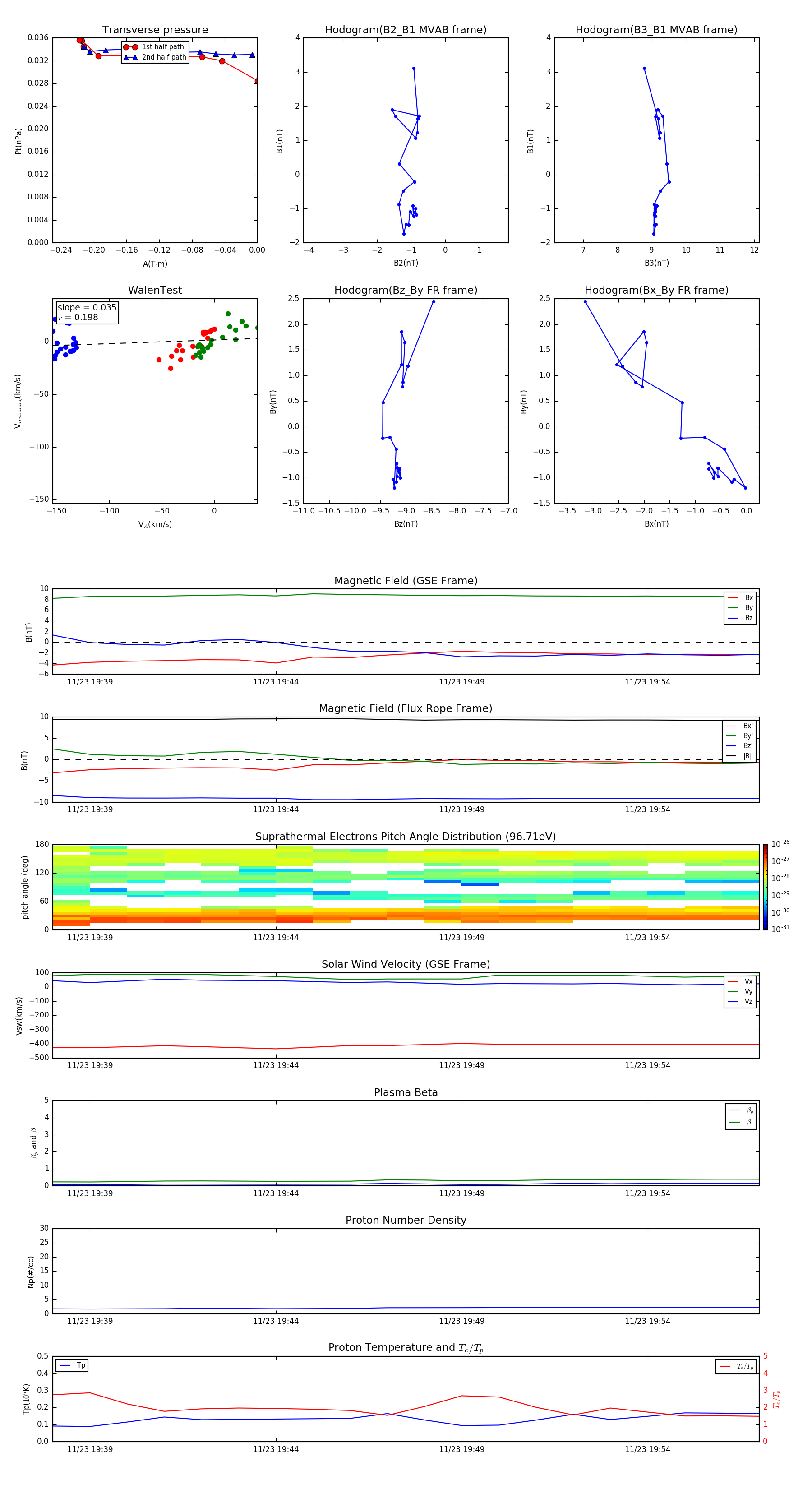The height and width of the screenshot is (1489, 812).
Task: Click the 'pitch angle (deg)' axis label
Action: pyautogui.click(x=25, y=887)
